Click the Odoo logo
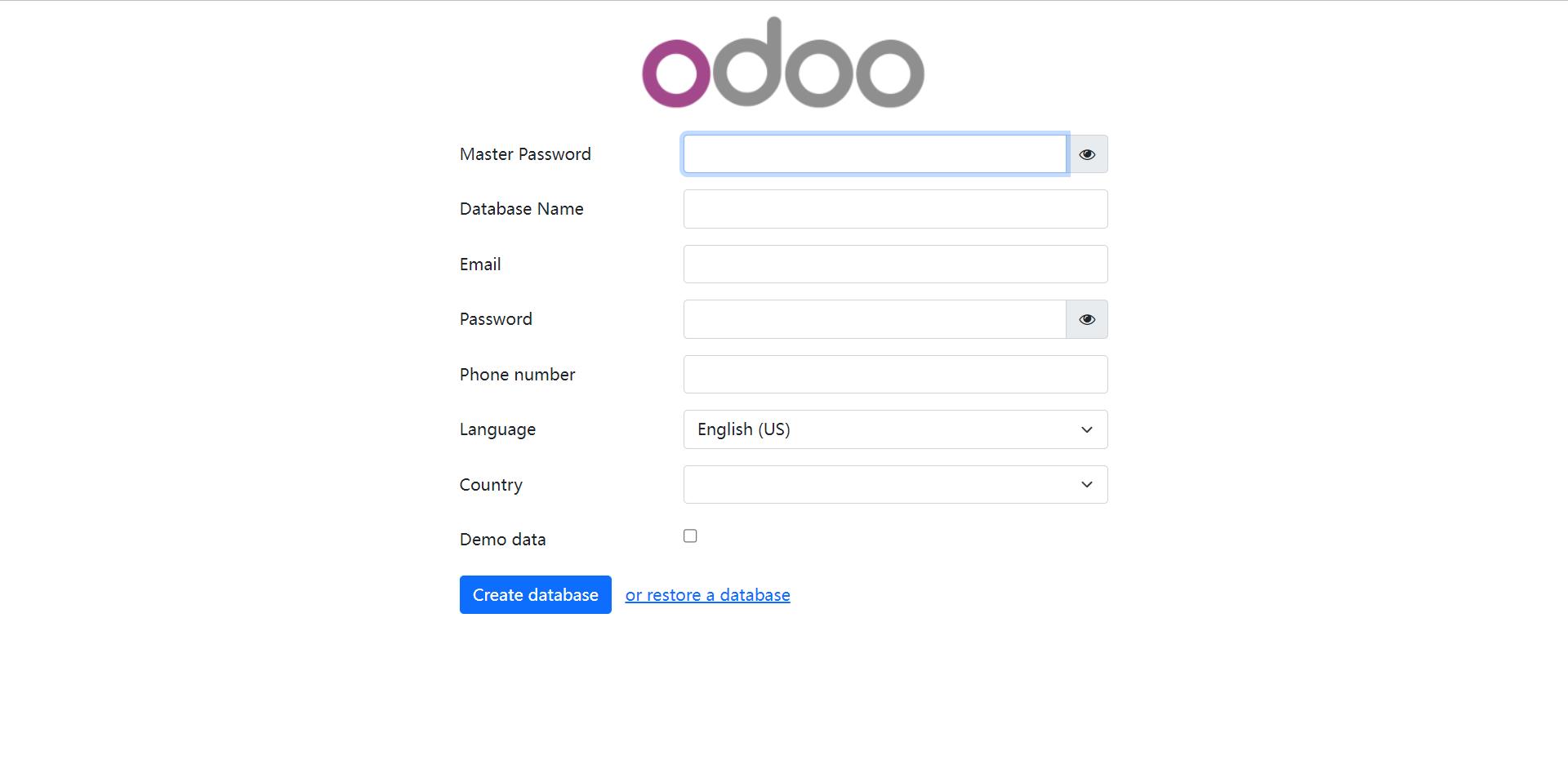This screenshot has height=769, width=1568. (782, 65)
